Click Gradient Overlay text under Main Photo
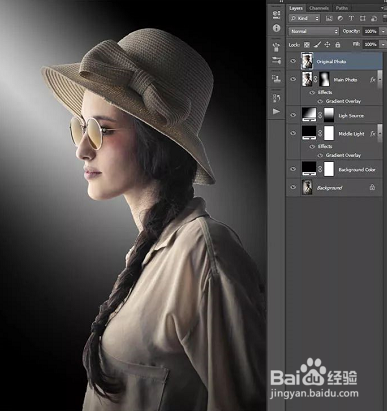Image resolution: width=387 pixels, height=411 pixels. pos(343,101)
